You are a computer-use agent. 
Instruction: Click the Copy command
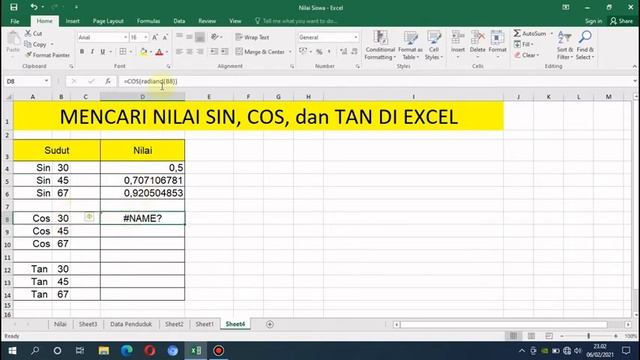click(x=36, y=44)
